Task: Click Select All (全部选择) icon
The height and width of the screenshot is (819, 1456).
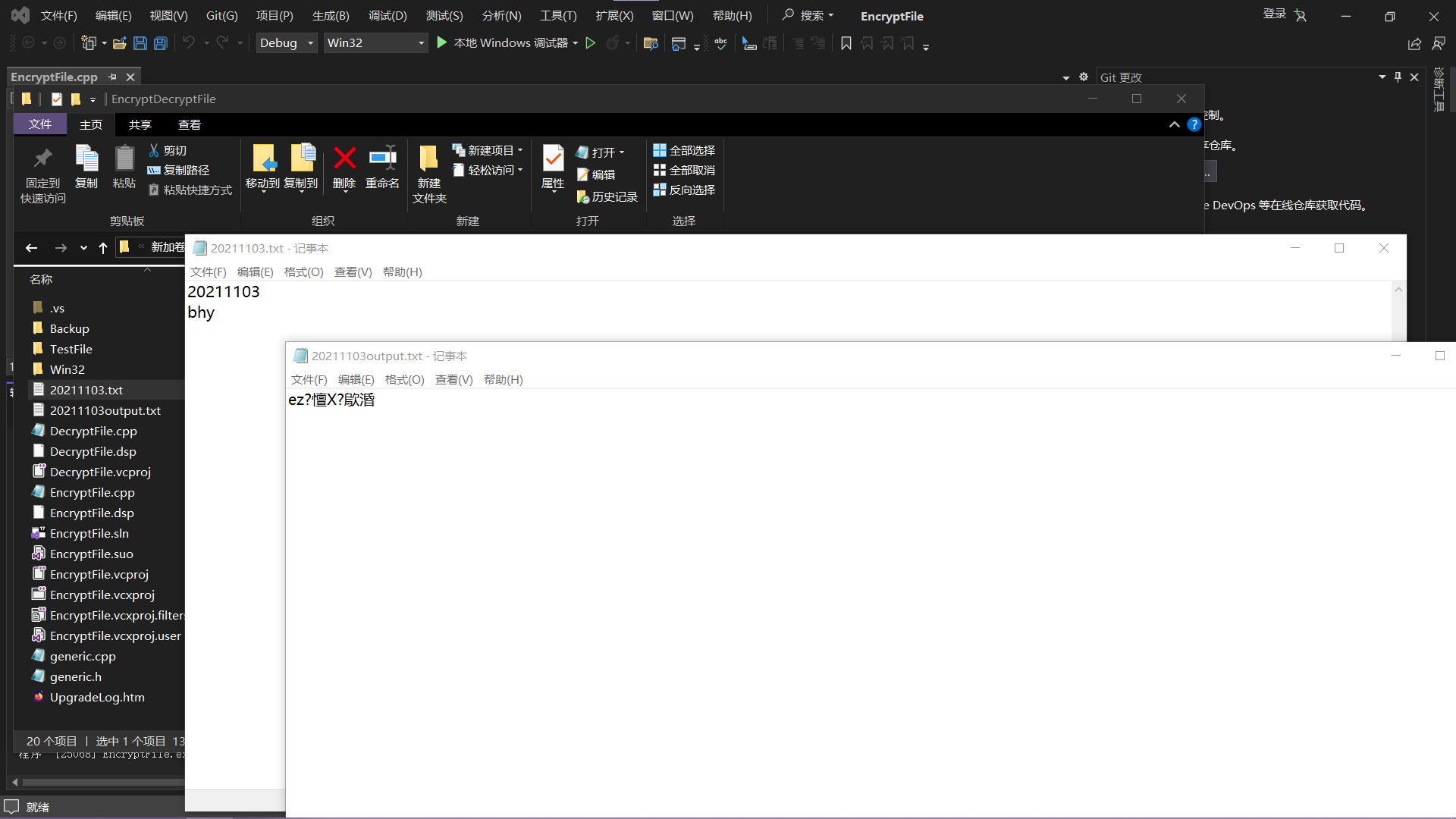Action: 660,151
